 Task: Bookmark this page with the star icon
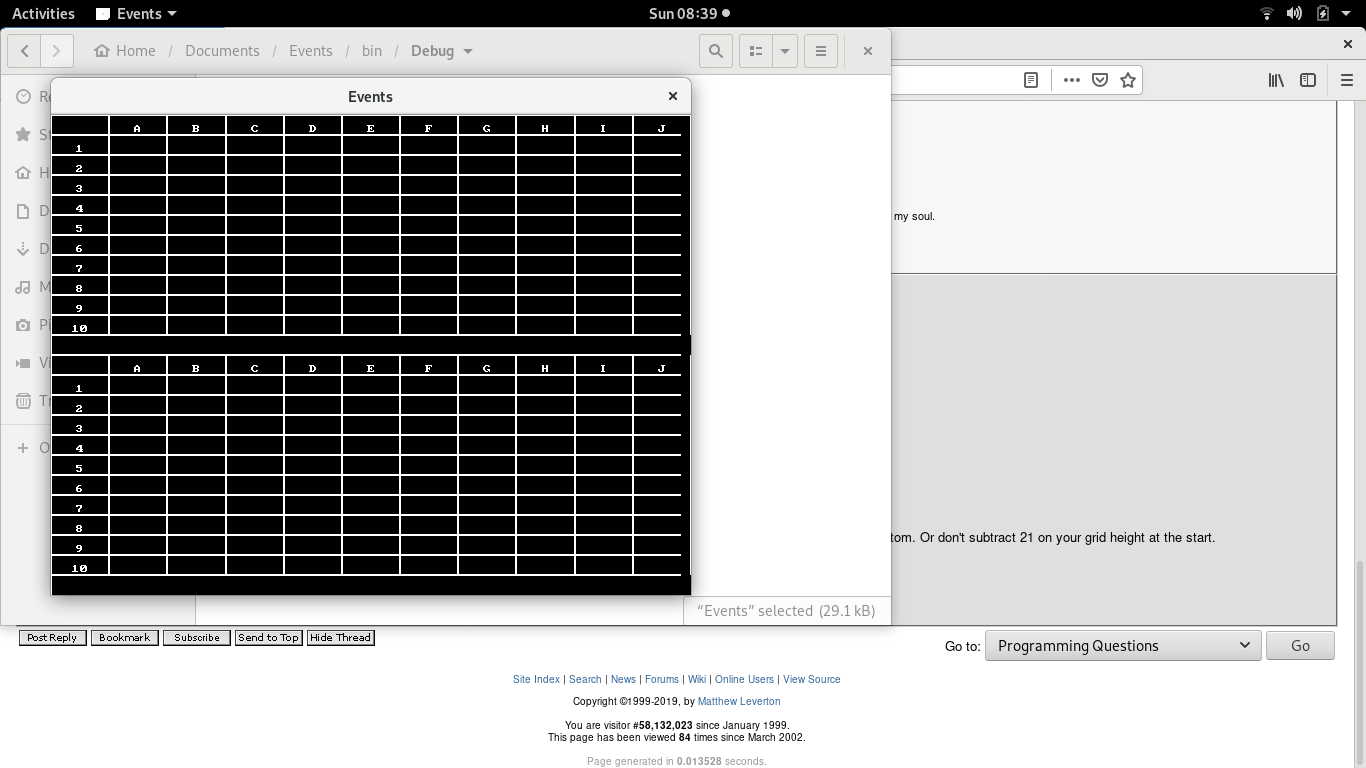click(1128, 80)
